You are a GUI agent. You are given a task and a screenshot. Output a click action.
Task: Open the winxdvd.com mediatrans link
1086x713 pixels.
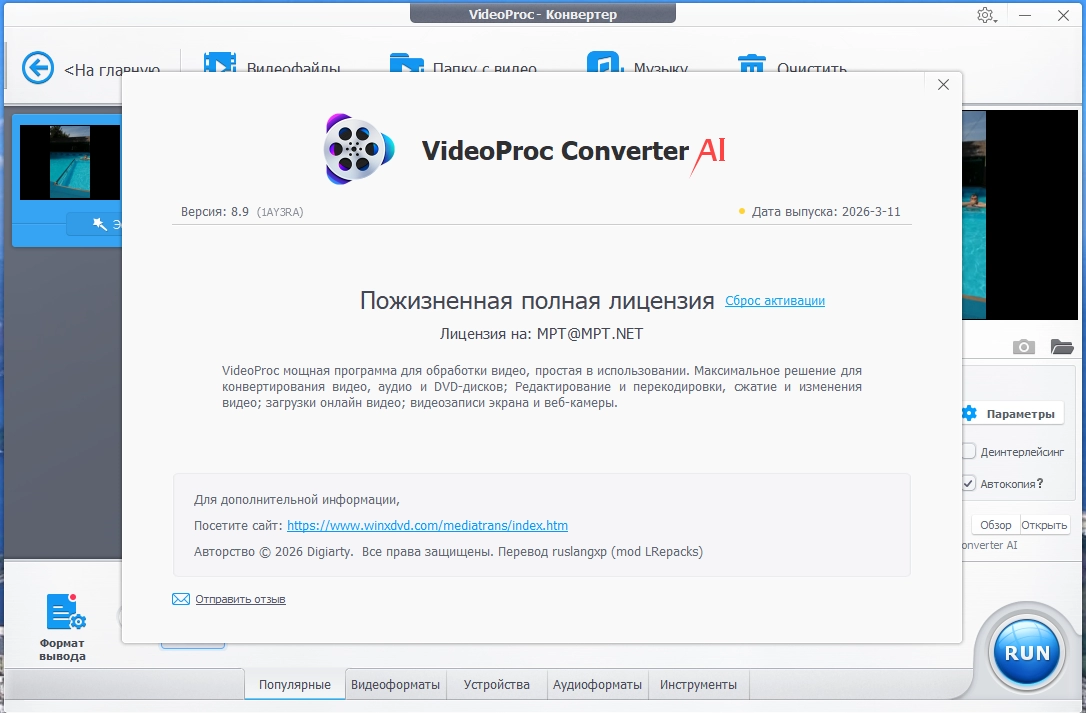point(427,525)
